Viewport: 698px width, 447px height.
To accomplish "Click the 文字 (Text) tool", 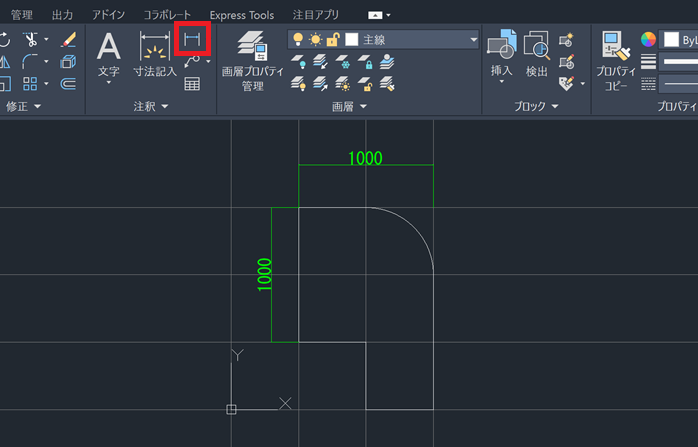I will [108, 55].
